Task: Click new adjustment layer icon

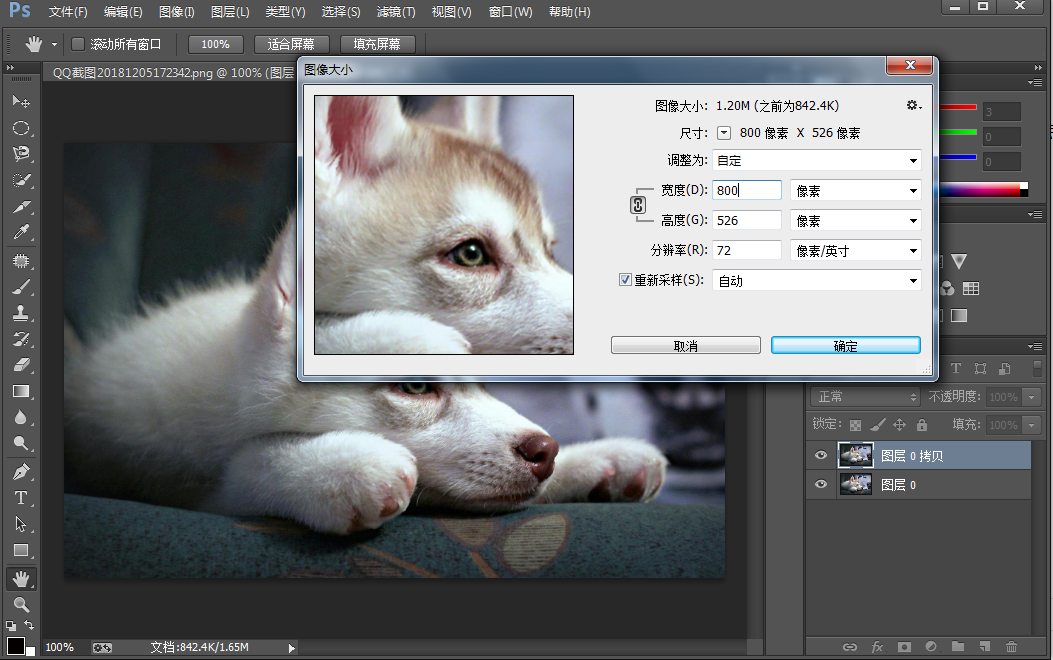Action: [931, 647]
